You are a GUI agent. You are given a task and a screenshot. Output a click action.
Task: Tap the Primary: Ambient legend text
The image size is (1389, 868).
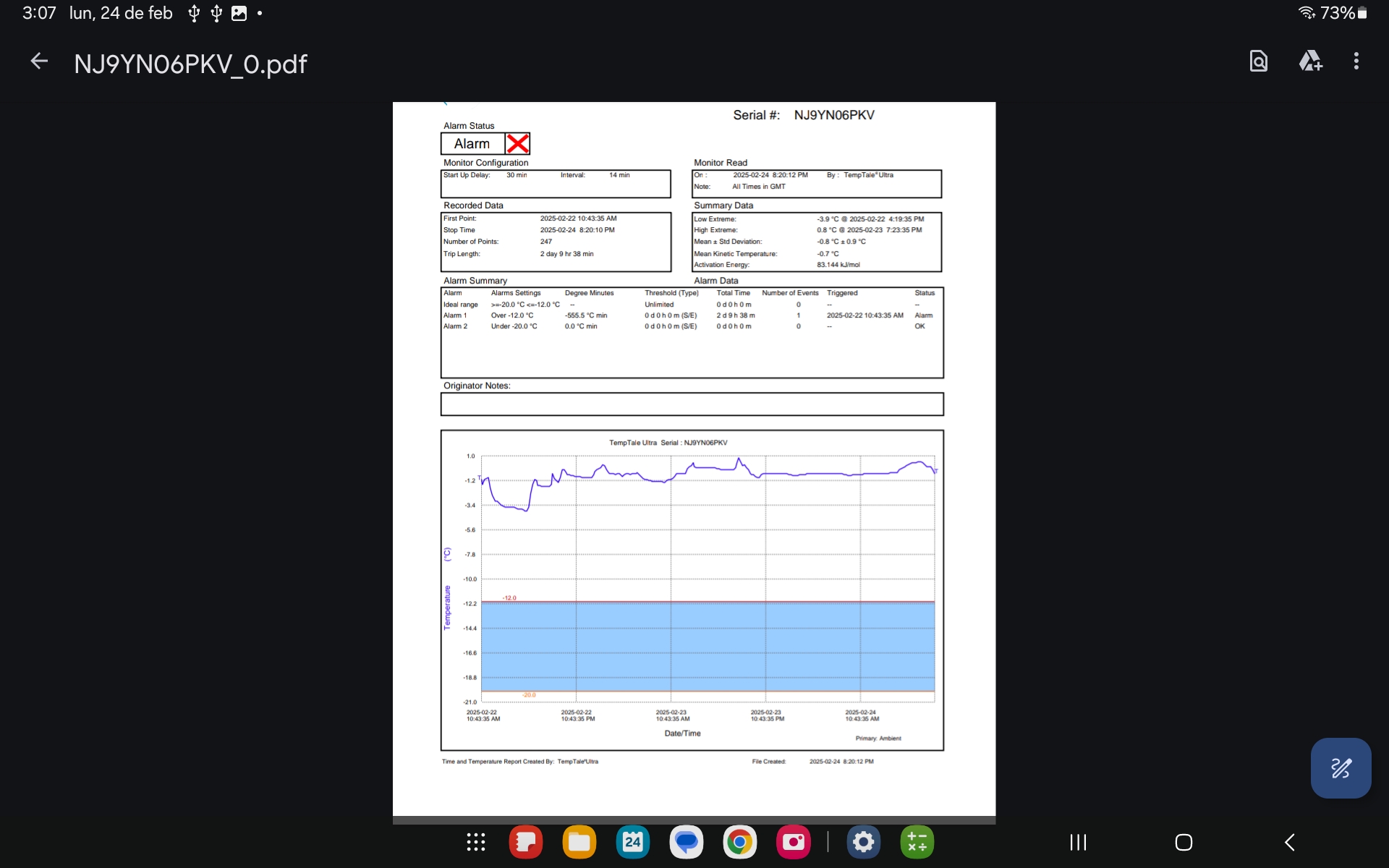[878, 739]
